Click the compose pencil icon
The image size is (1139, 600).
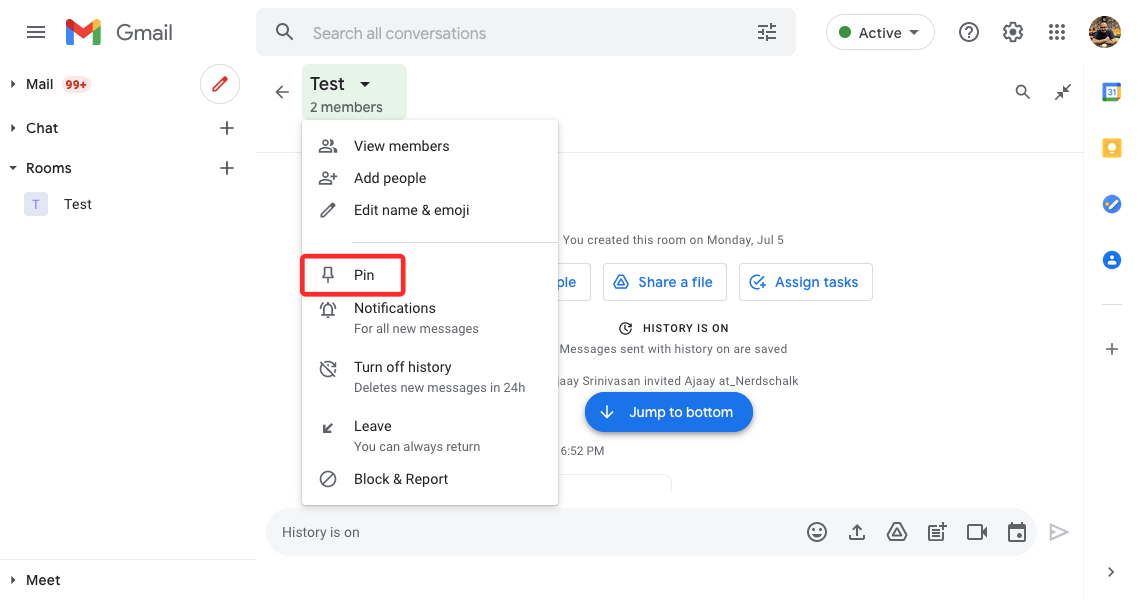tap(220, 85)
